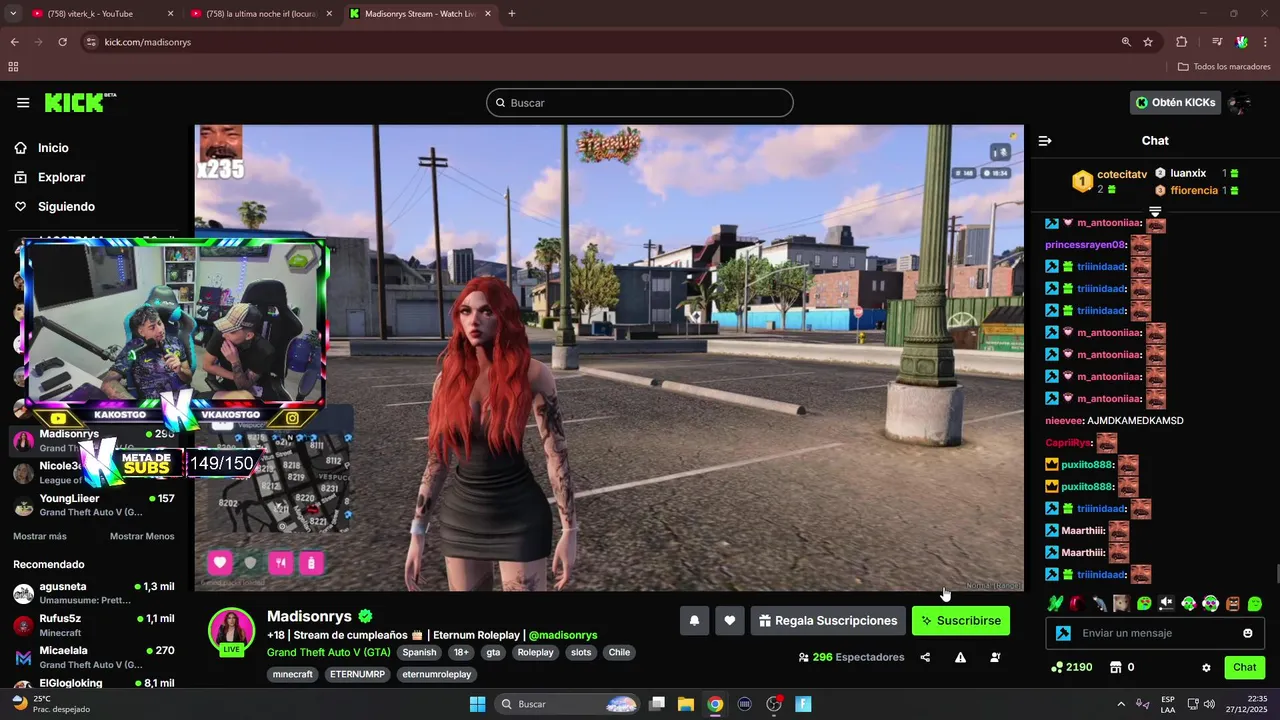Screen dimensions: 1280x720
Task: Open the Kick hamburger sidebar menu
Action: click(x=23, y=103)
